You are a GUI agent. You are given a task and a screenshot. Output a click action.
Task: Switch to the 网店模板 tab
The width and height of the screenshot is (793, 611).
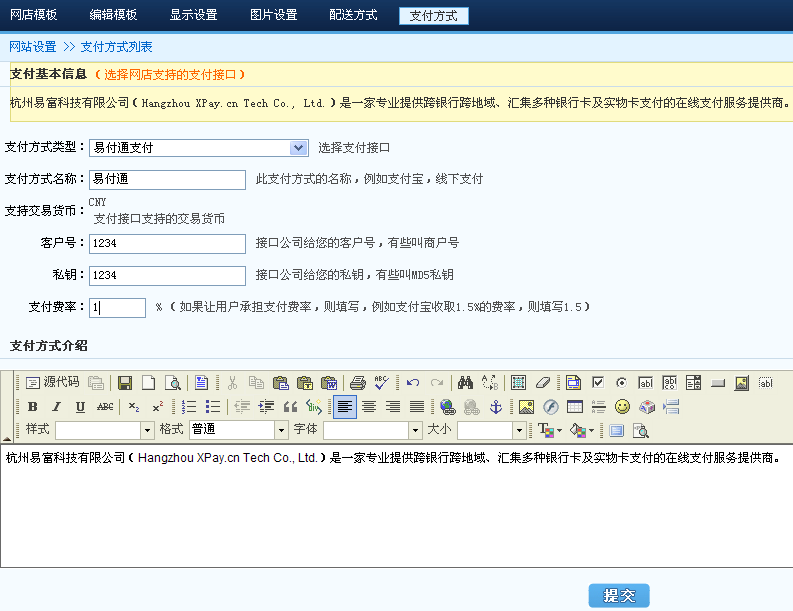(34, 15)
